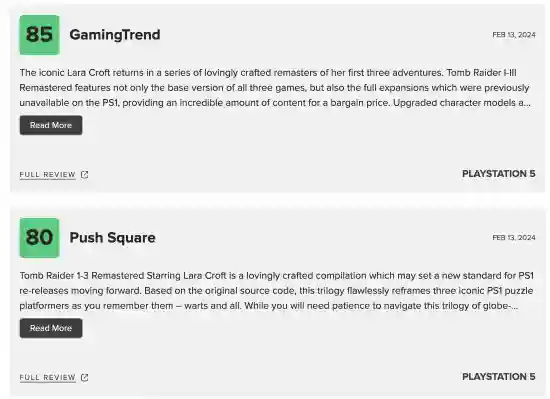Click the truncated ellipsis ending GamingTrend excerpt
Image resolution: width=550 pixels, height=399 pixels.
coord(525,103)
